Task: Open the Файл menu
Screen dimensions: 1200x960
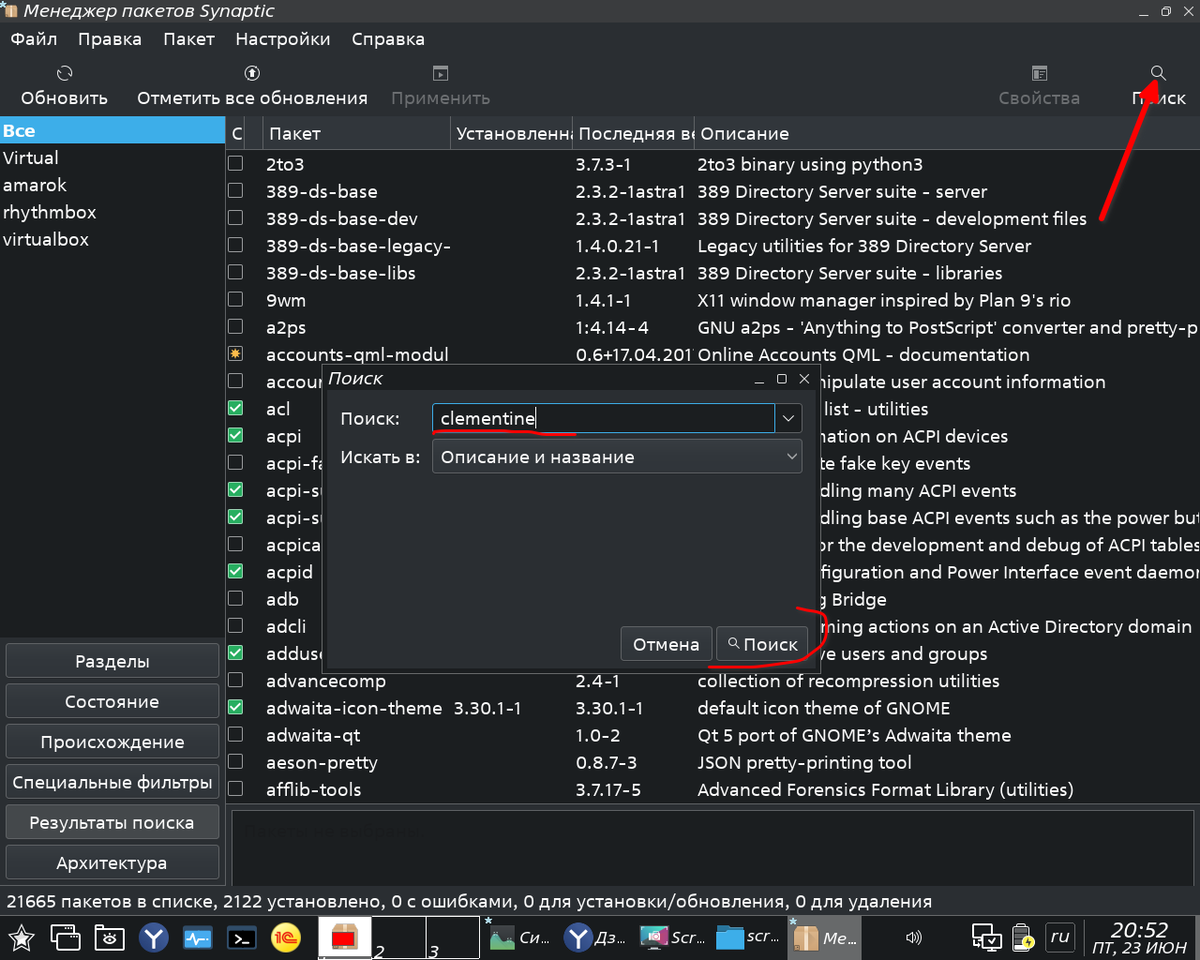Action: pos(34,39)
